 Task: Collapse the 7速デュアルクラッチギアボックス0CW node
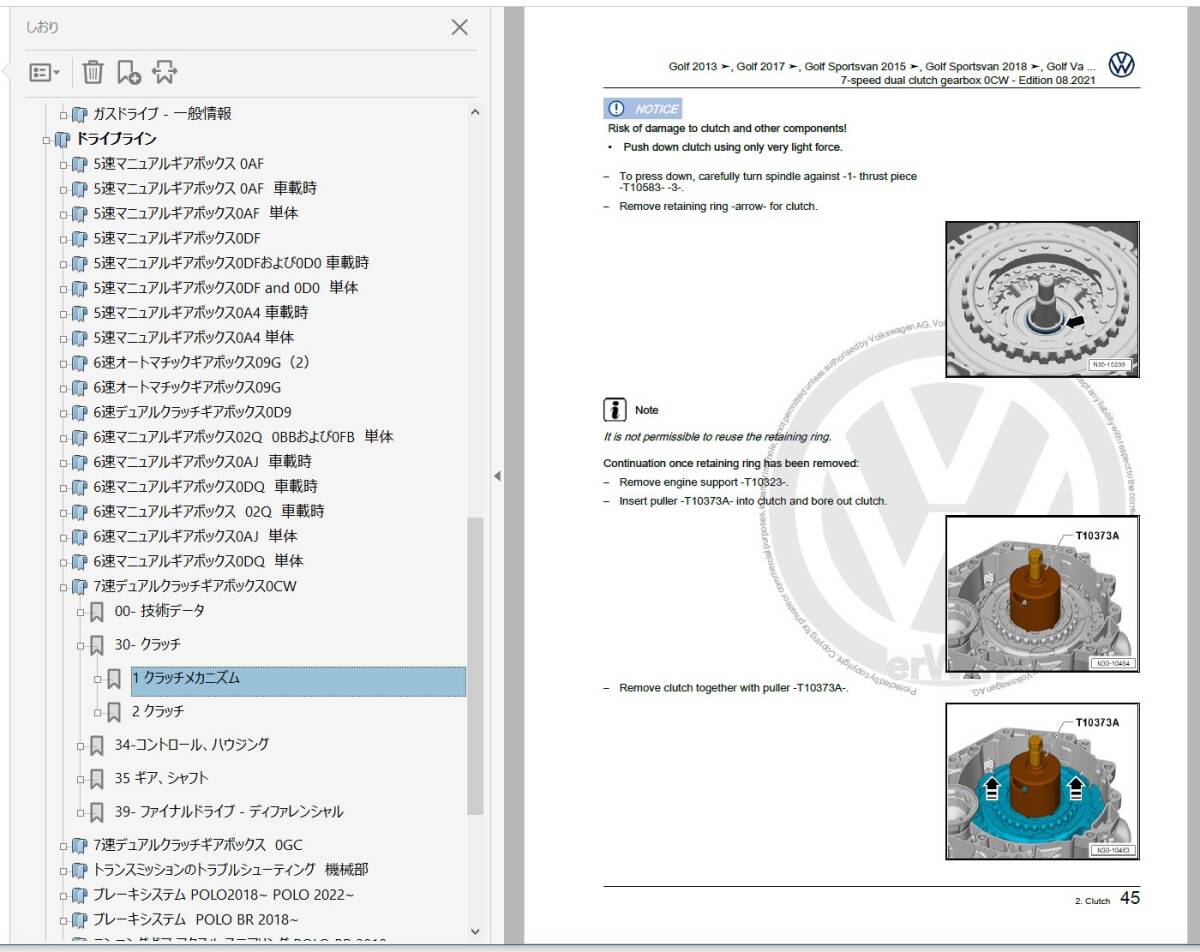pyautogui.click(x=63, y=587)
